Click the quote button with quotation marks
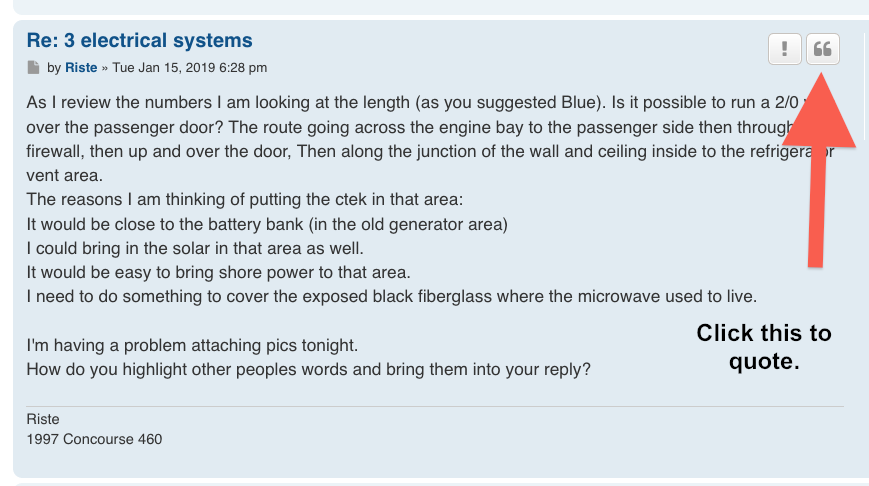Viewport: 869px width, 486px height. point(822,49)
